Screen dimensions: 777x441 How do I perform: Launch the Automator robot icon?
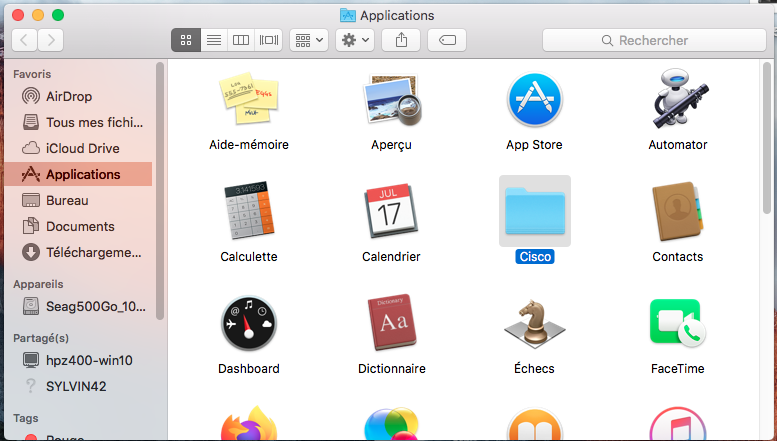point(677,102)
